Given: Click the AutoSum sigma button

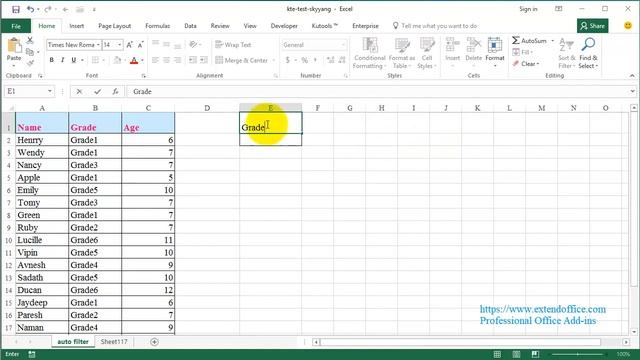Looking at the screenshot, I should click(529, 41).
